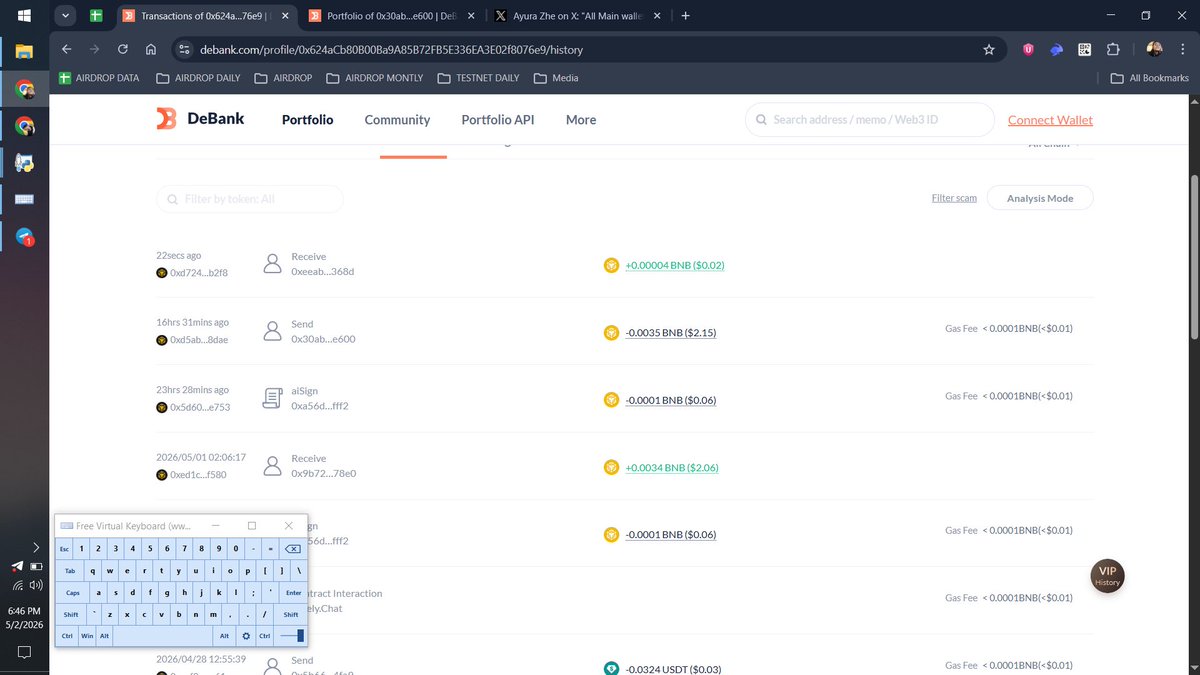Reload the current page
Screen dimensions: 1200x675
point(122,49)
